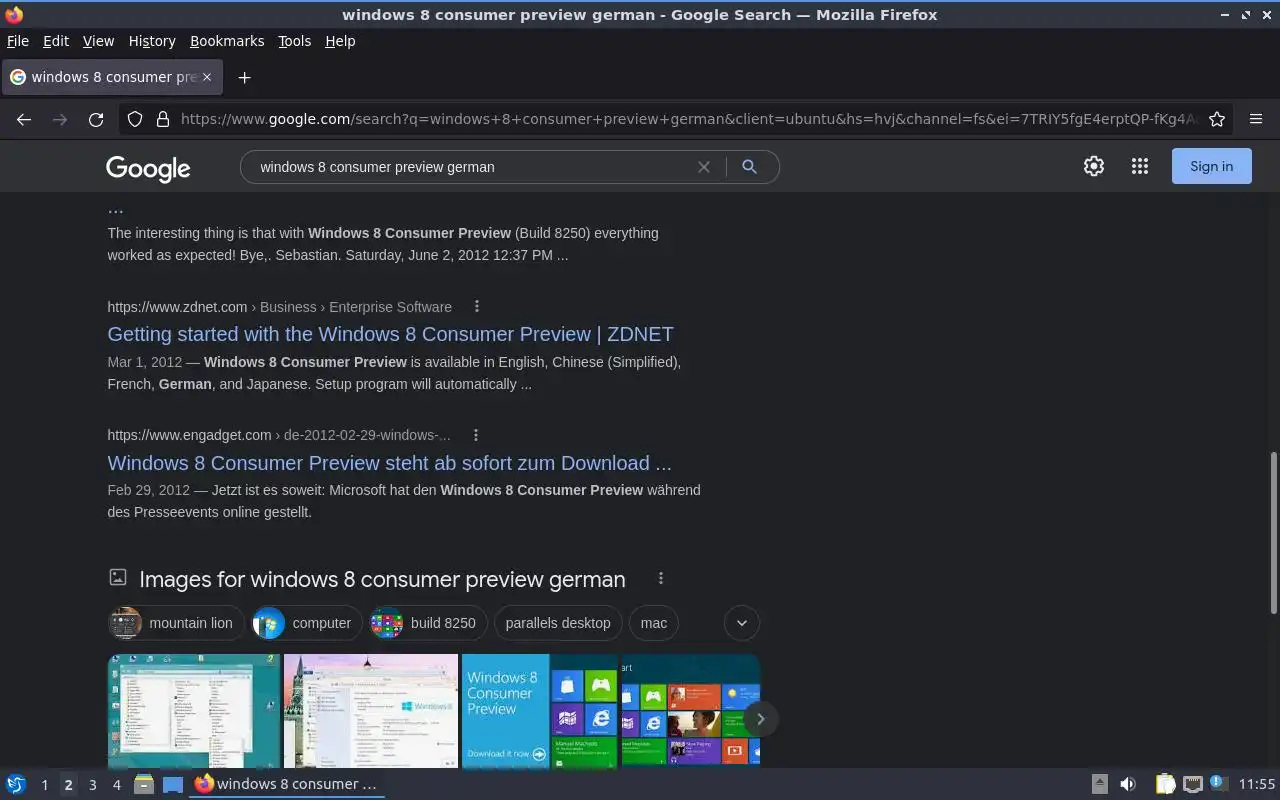1280x800 pixels.
Task: Switch to virtual desktop 4
Action: pos(116,785)
